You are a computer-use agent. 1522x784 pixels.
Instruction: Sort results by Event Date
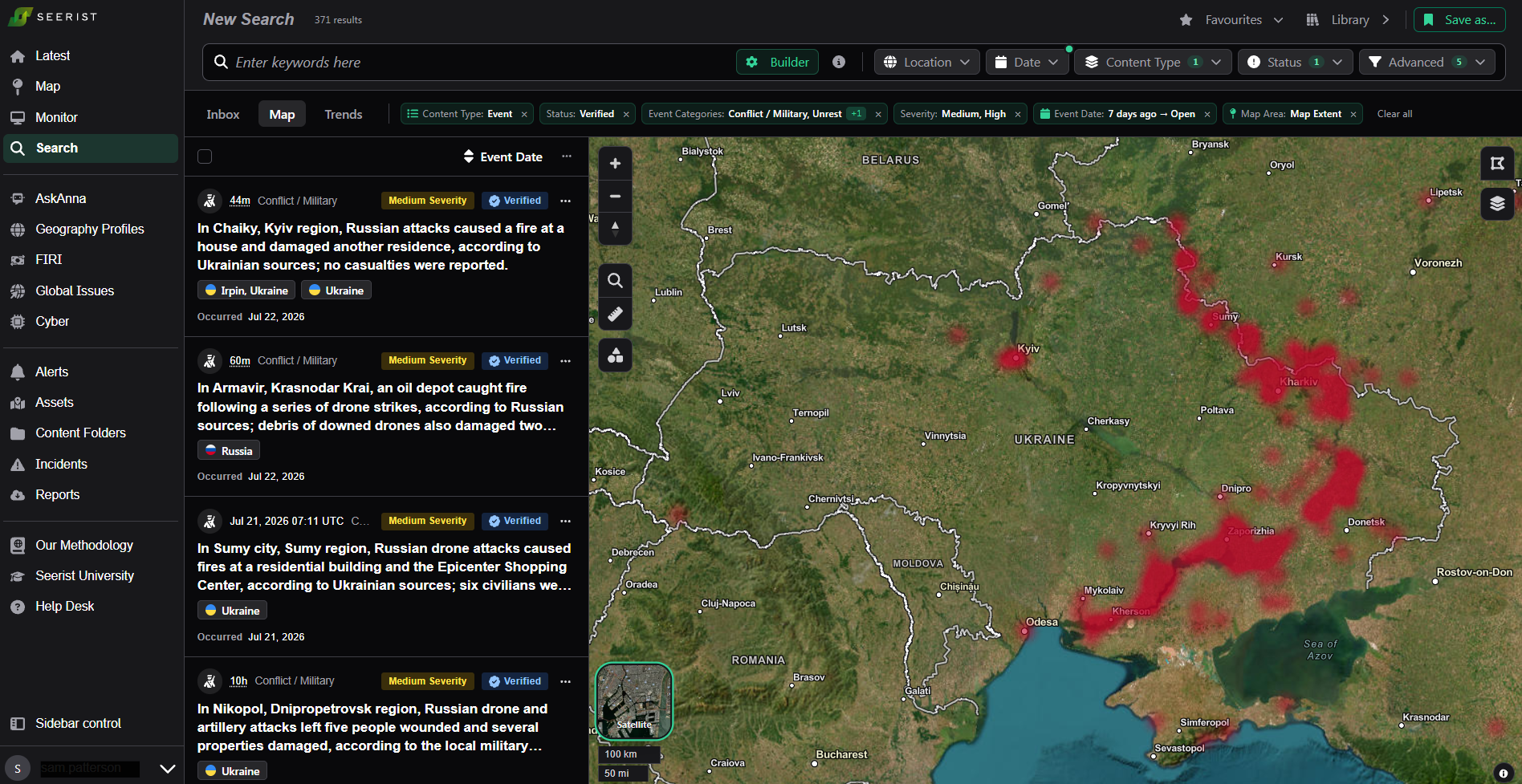(x=503, y=156)
